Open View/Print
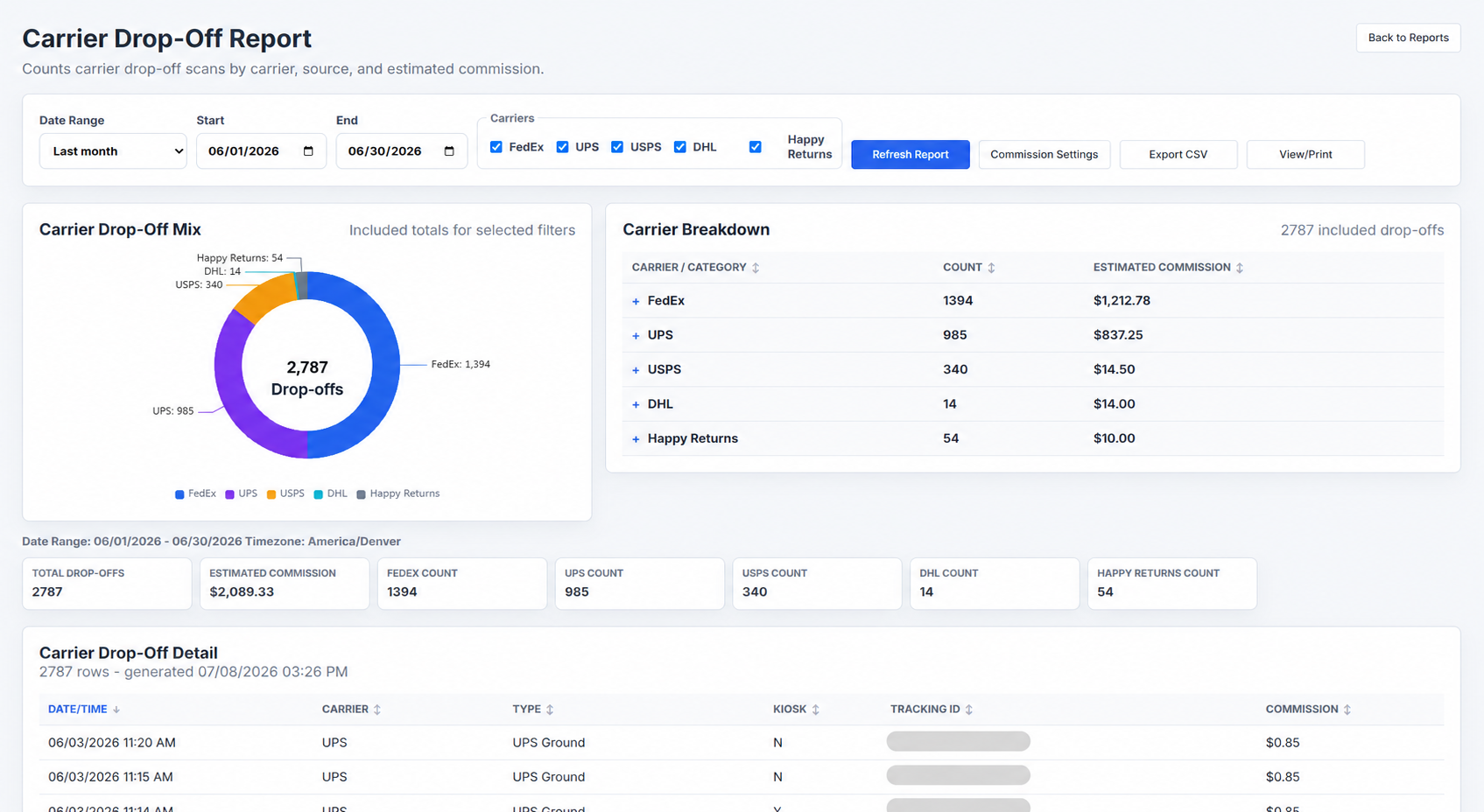Screen dimensions: 1484x812 click(1305, 155)
